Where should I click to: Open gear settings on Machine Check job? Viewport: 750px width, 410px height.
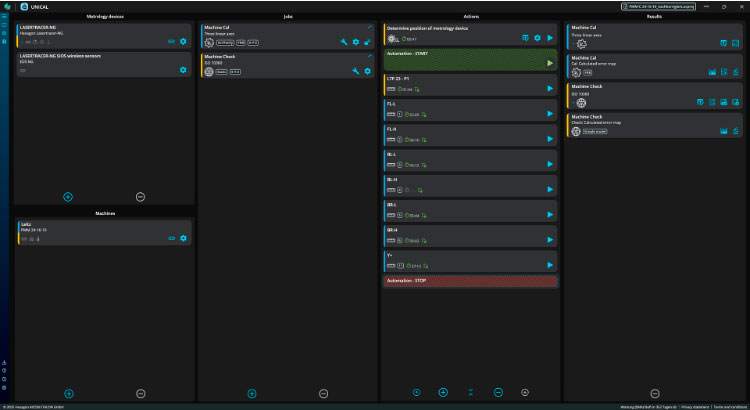click(367, 71)
